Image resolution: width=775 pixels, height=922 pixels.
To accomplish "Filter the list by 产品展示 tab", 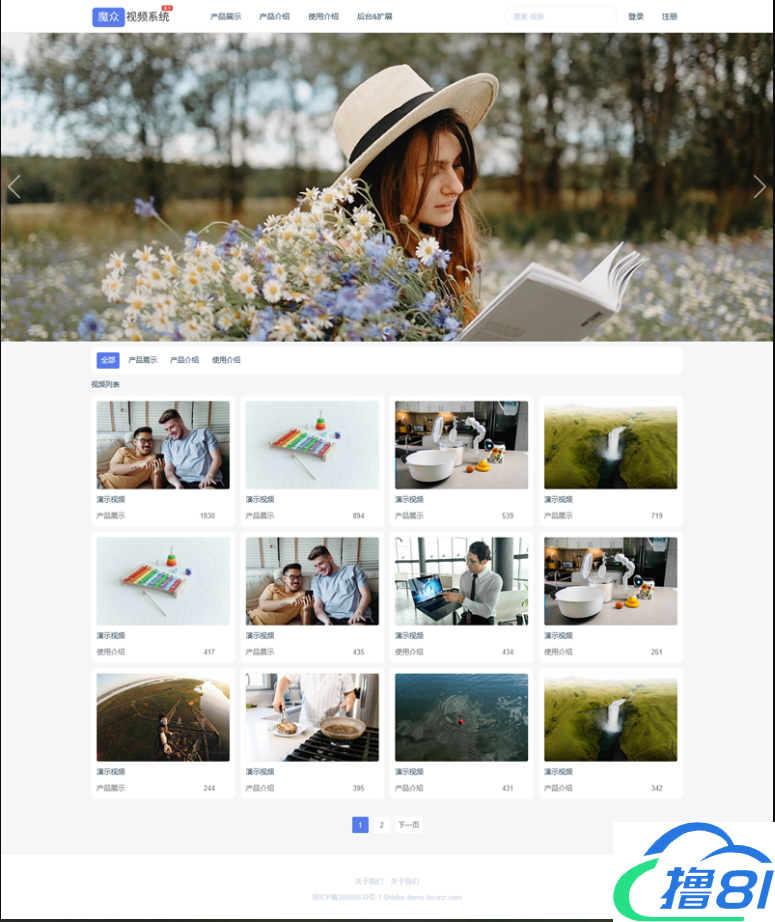I will pyautogui.click(x=143, y=360).
